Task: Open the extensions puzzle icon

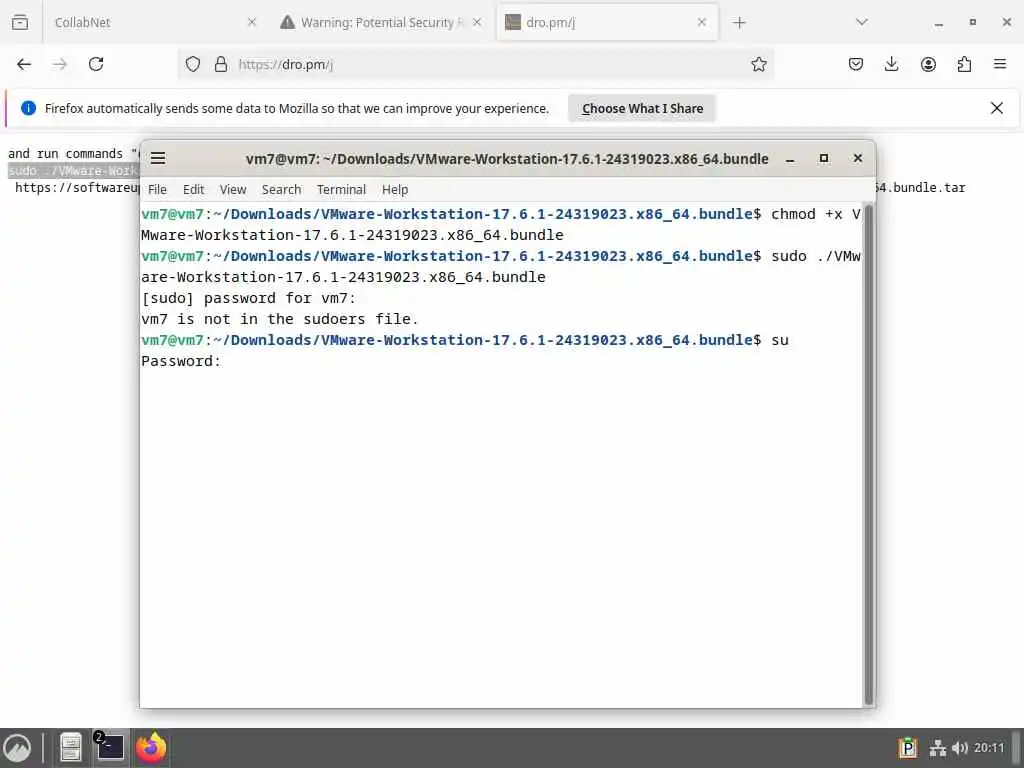Action: pos(964,64)
